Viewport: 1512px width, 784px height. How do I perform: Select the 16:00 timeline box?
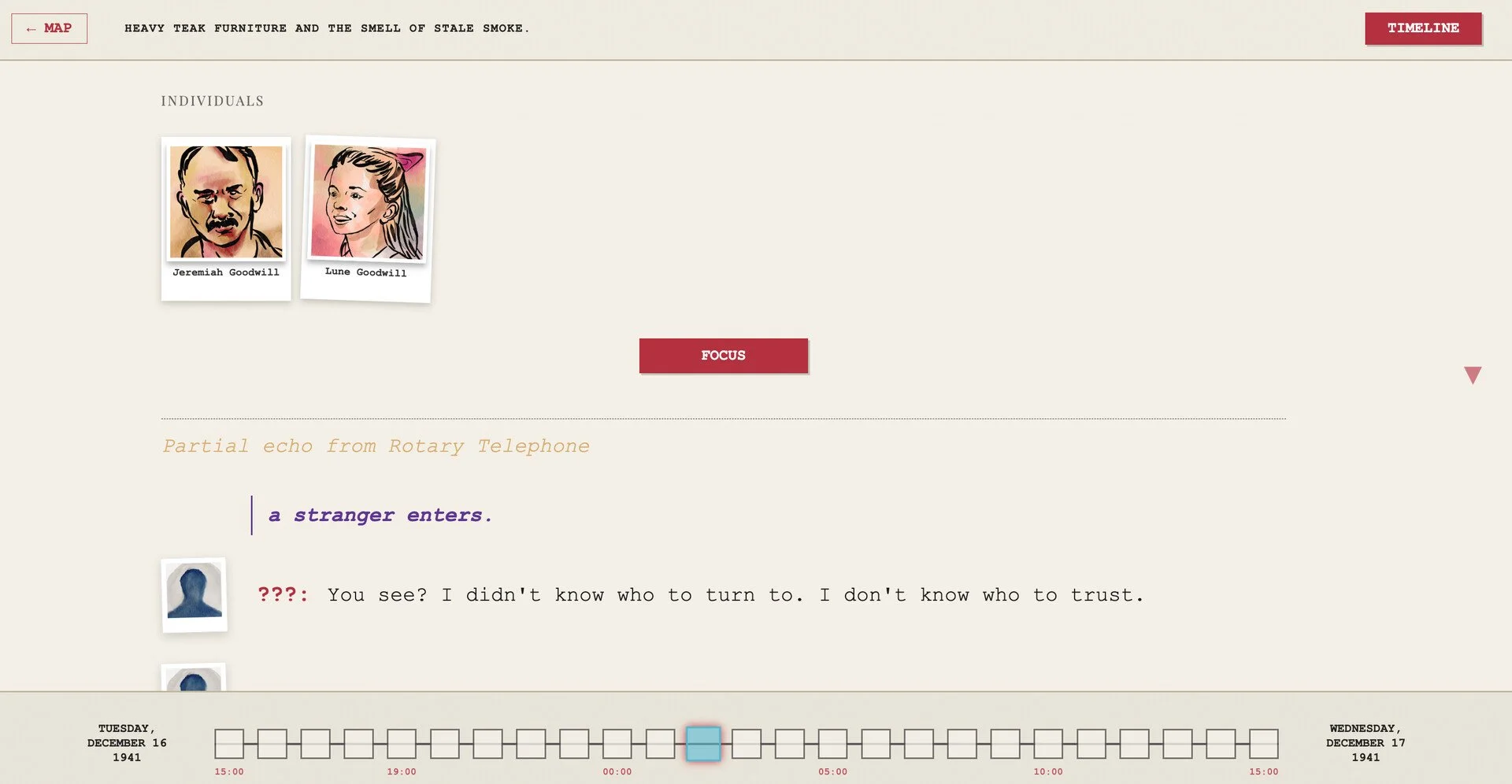click(272, 744)
